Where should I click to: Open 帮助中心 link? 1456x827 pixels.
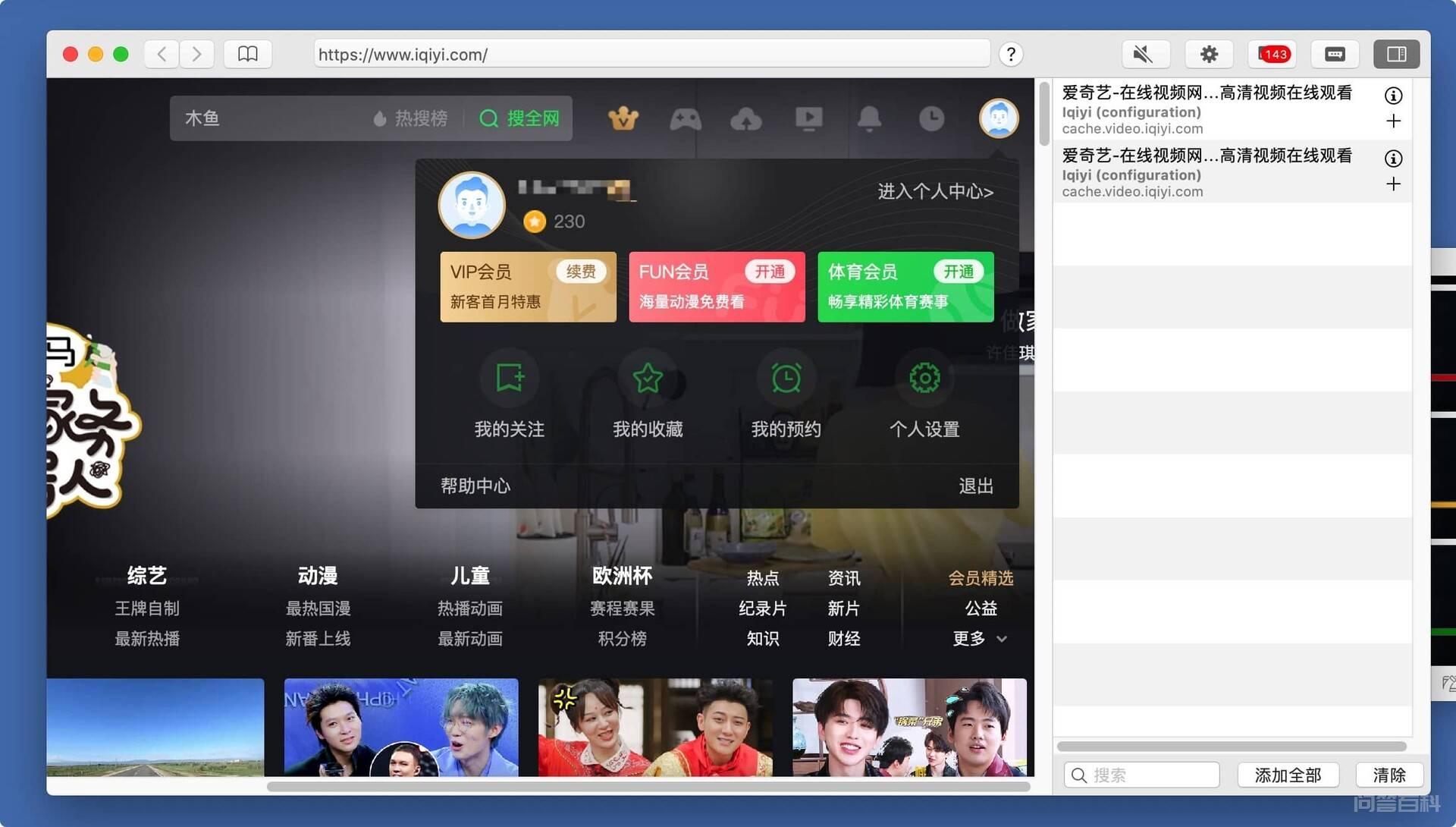(475, 486)
